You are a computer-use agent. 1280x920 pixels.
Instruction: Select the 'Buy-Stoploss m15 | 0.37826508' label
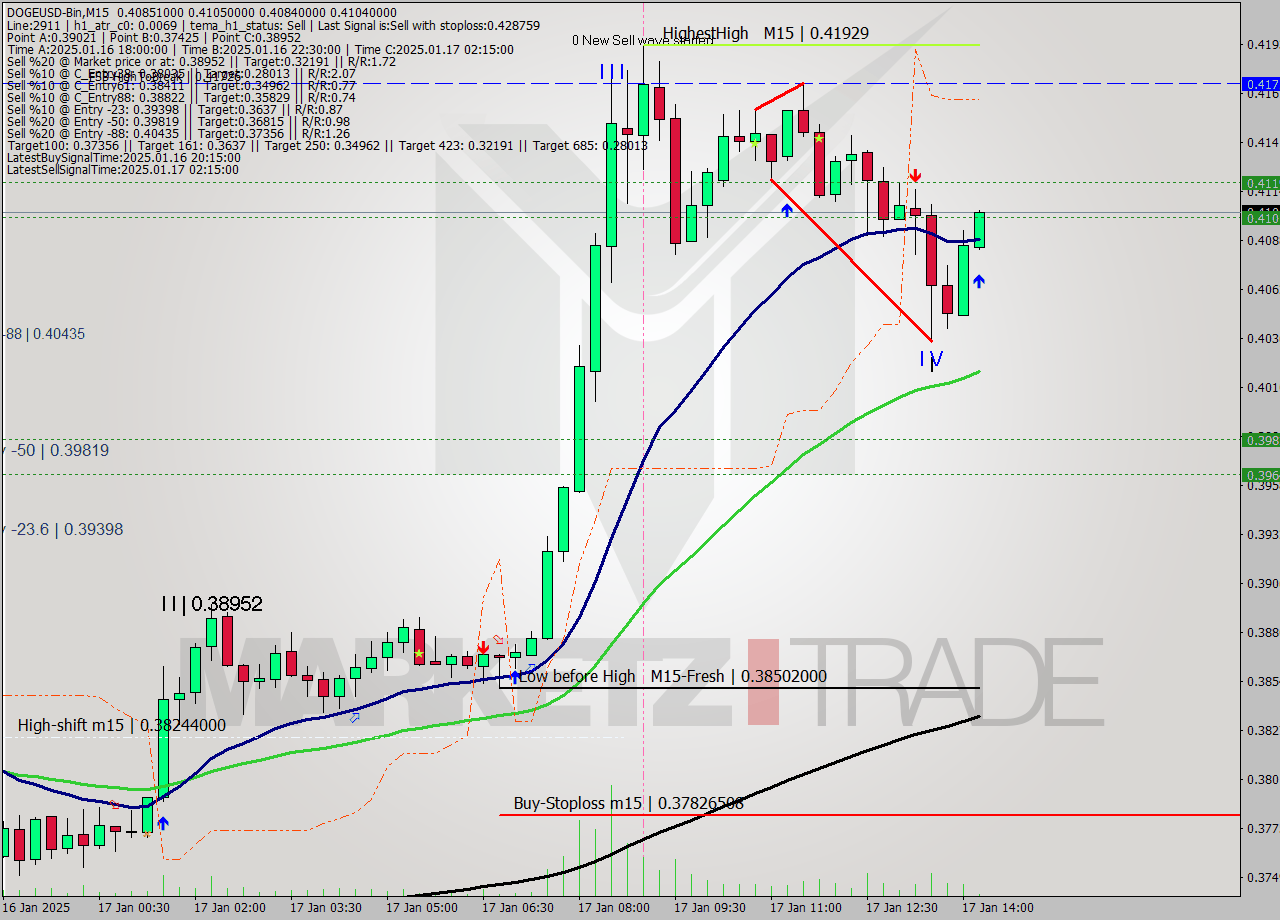coord(629,803)
